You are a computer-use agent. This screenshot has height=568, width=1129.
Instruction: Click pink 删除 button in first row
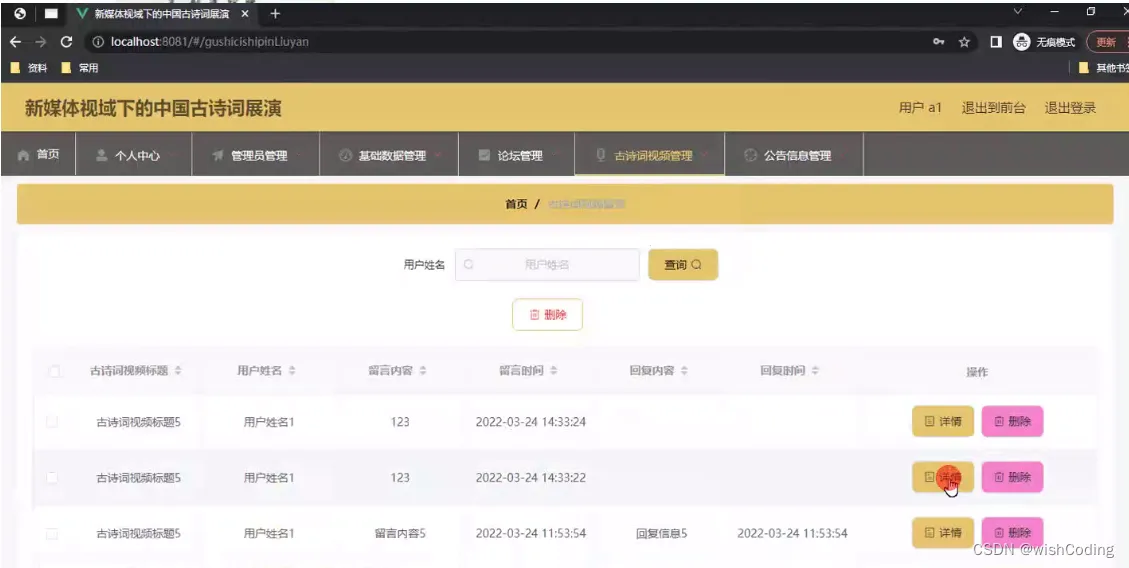(x=1012, y=421)
